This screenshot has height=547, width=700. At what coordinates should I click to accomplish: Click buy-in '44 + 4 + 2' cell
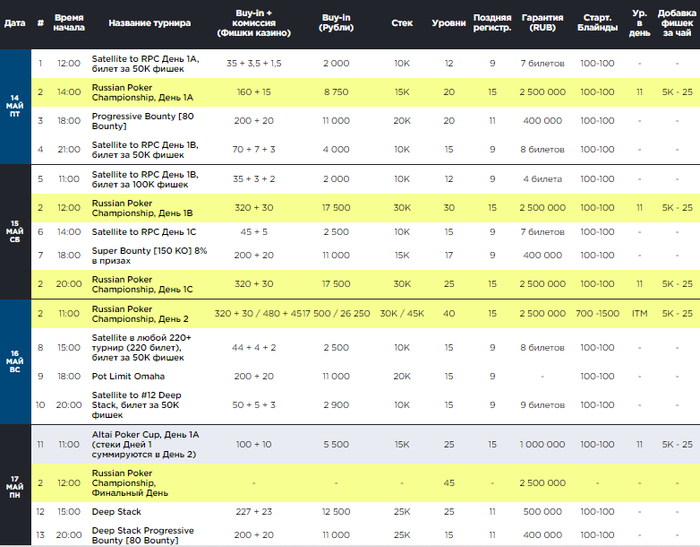point(254,347)
